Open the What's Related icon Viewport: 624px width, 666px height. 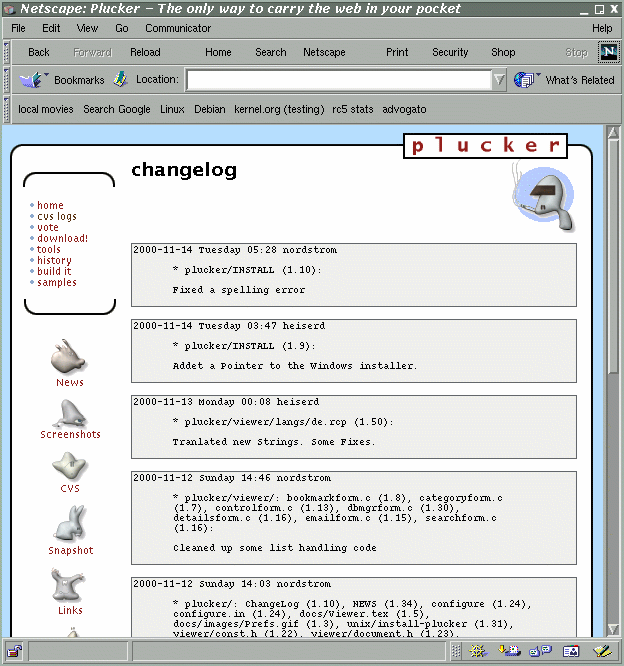coord(527,80)
